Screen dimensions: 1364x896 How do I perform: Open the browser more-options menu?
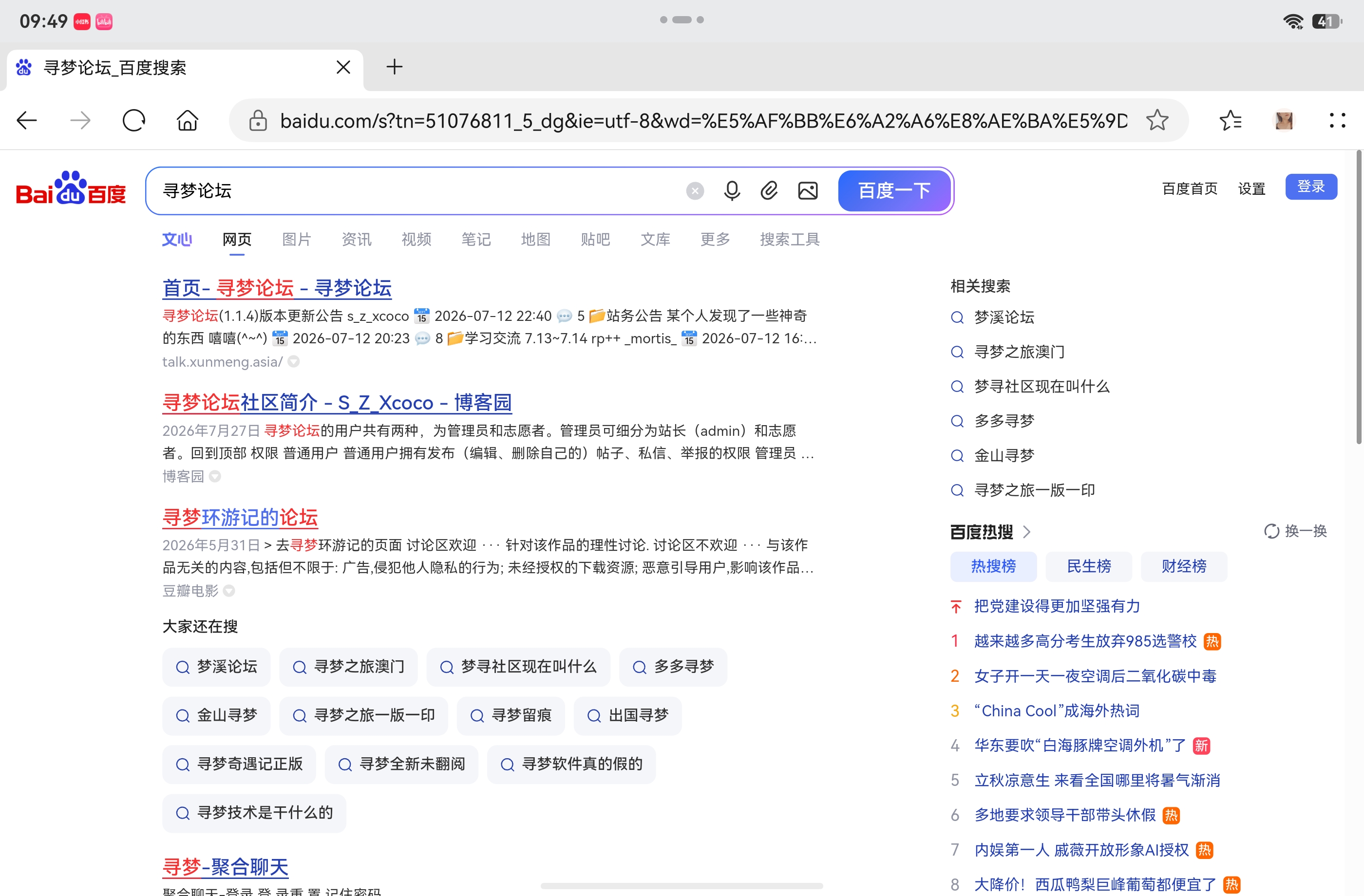1337,120
